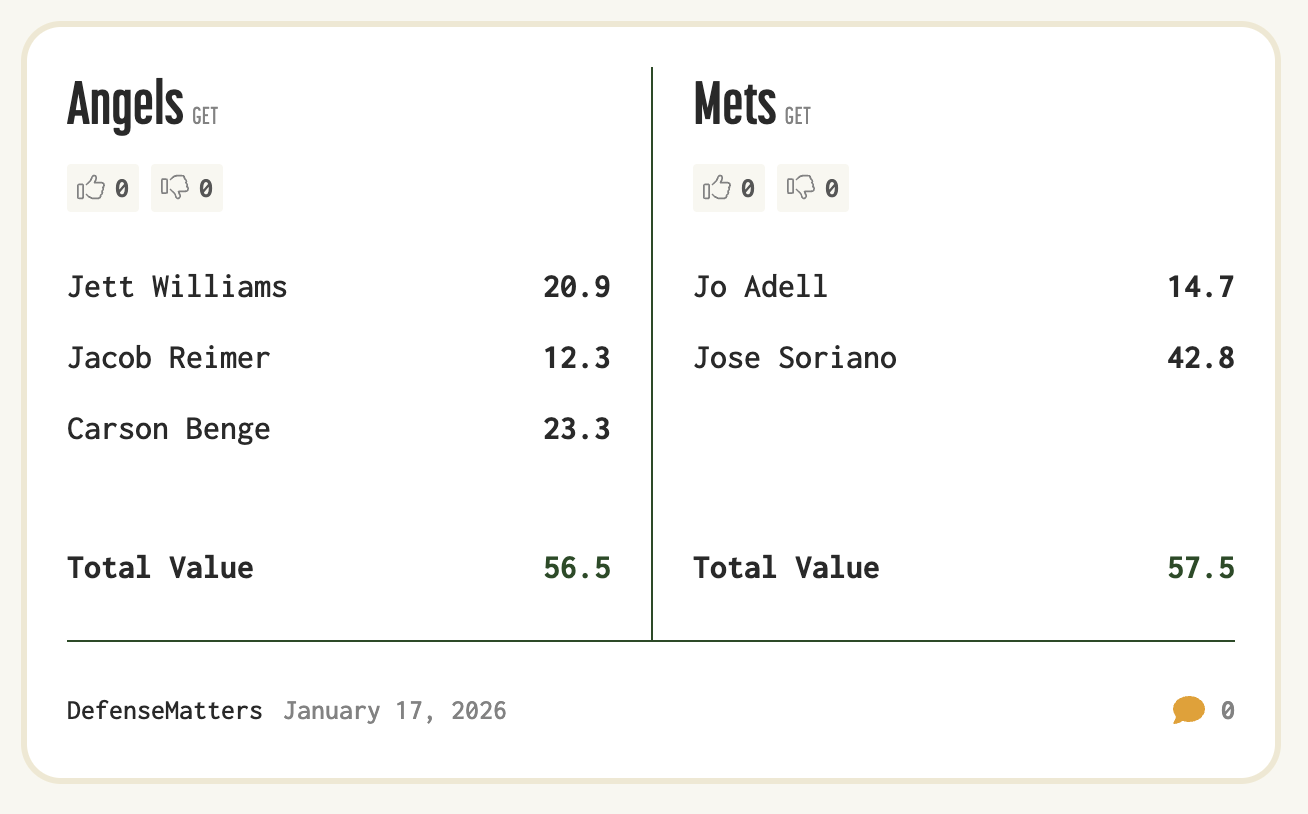Viewport: 1308px width, 814px height.
Task: Click Angels total value 56.5
Action: (x=577, y=568)
